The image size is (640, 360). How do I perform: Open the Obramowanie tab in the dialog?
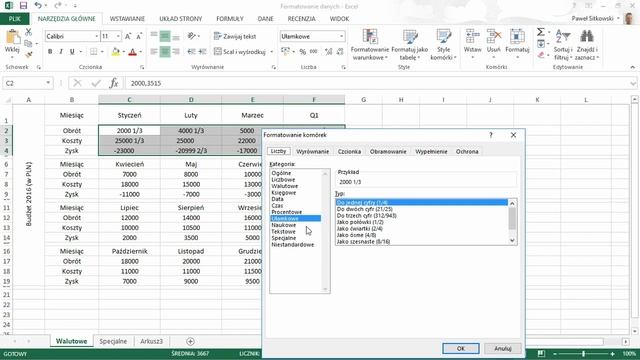[388, 151]
